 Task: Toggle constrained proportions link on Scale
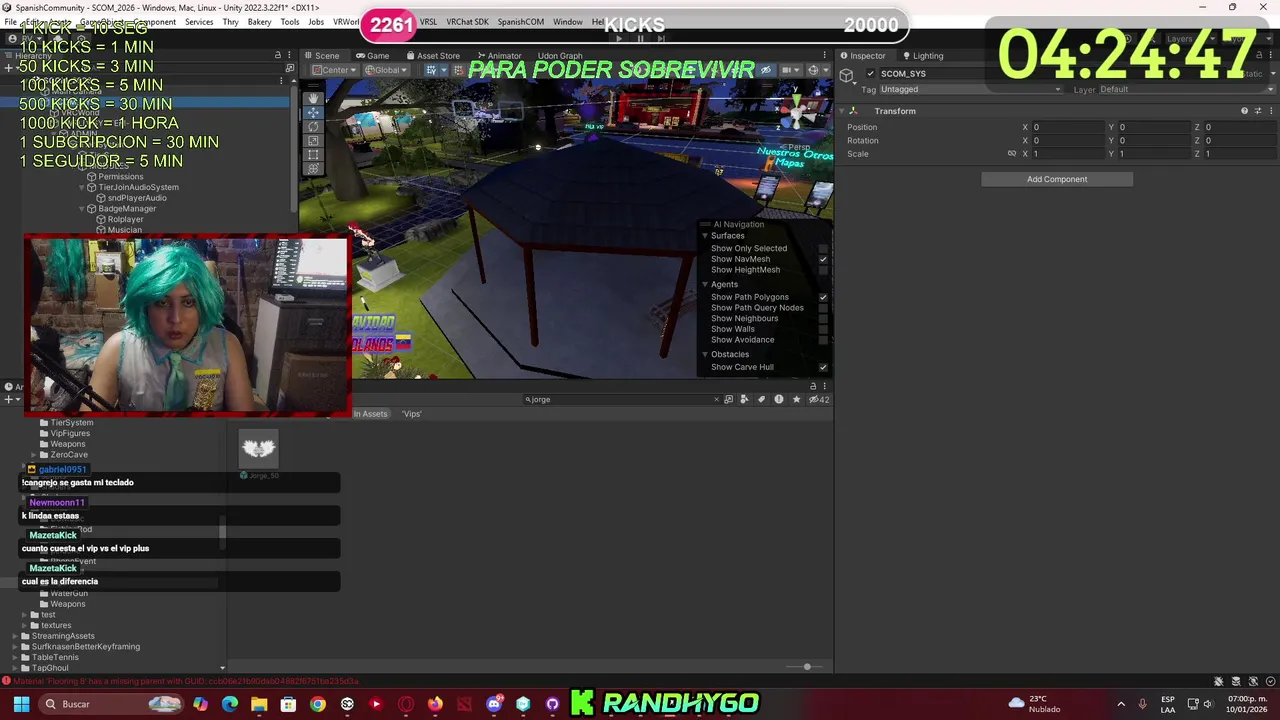tap(1011, 154)
